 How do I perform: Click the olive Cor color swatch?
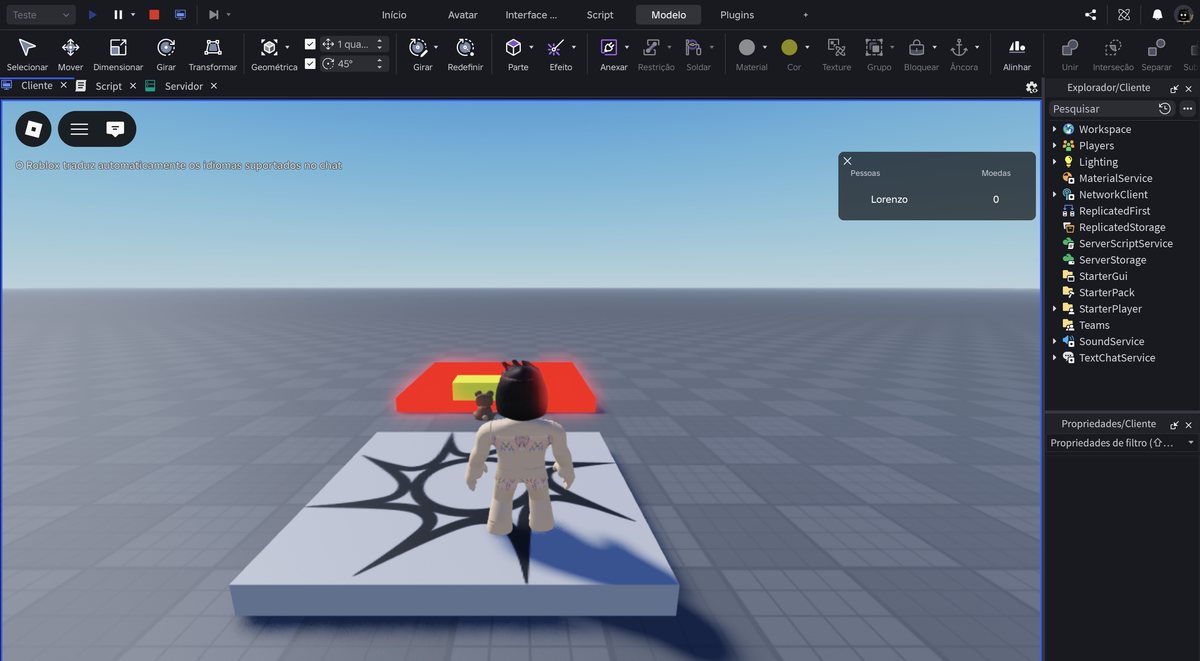pos(789,47)
